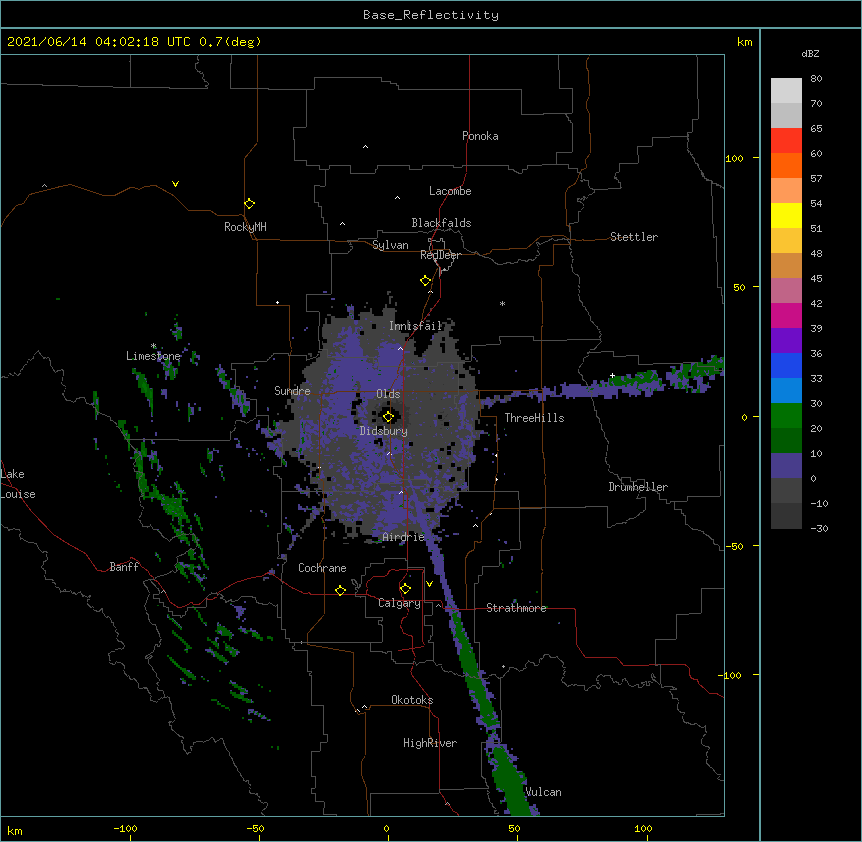Click the Lake Louise label
The height and width of the screenshot is (842, 862).
(x=18, y=484)
